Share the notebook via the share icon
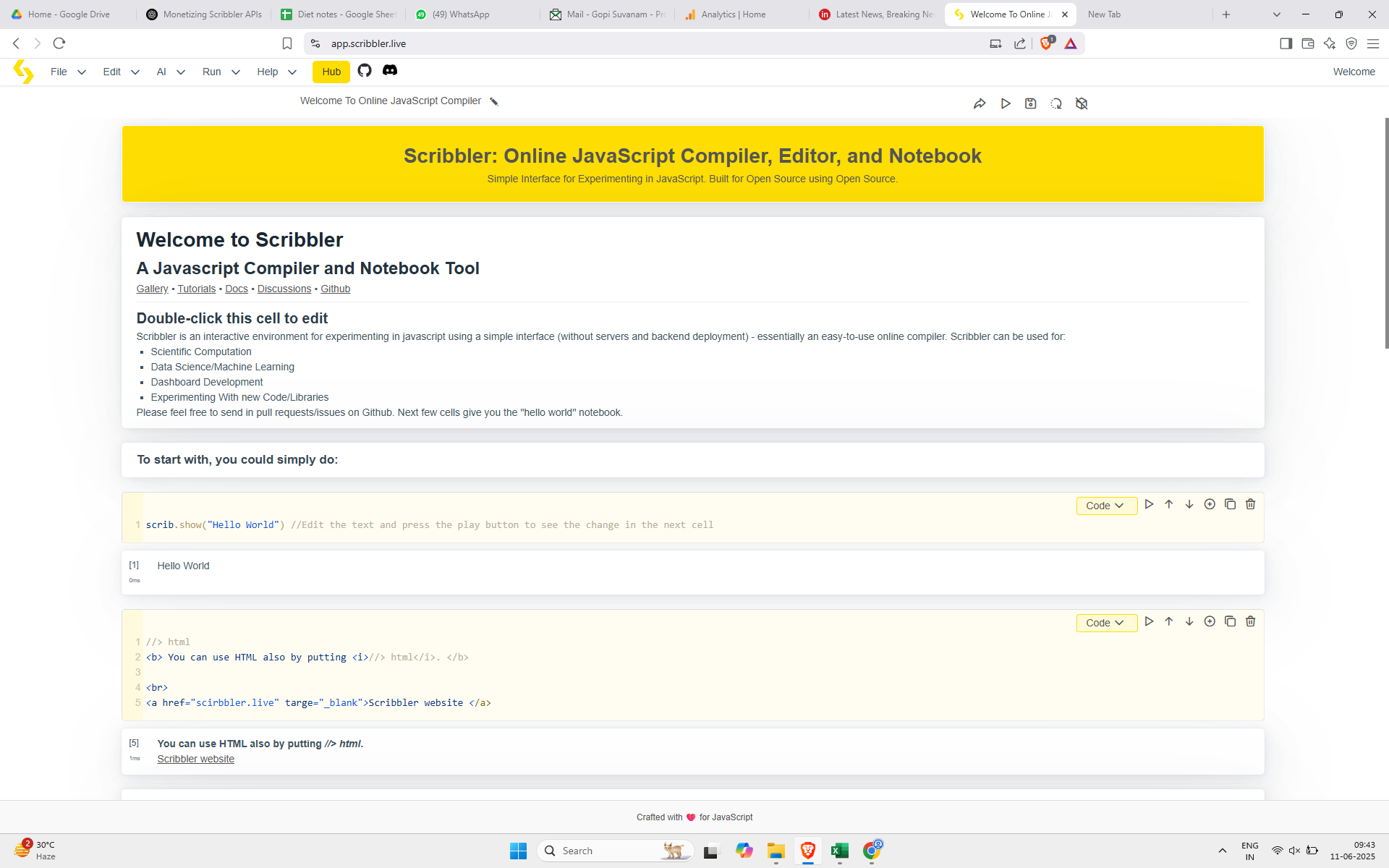 point(980,103)
